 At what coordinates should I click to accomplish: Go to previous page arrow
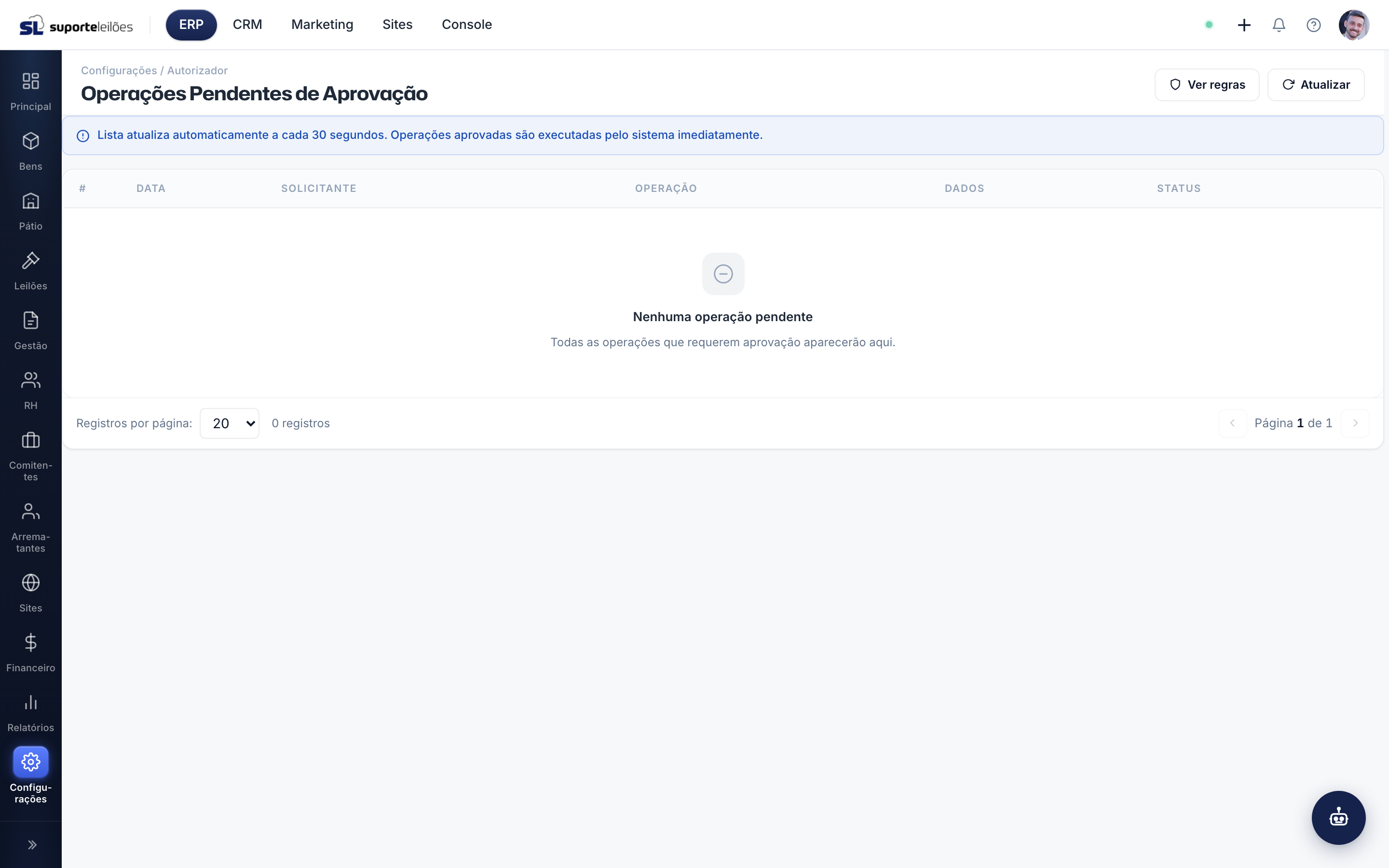pos(1232,423)
